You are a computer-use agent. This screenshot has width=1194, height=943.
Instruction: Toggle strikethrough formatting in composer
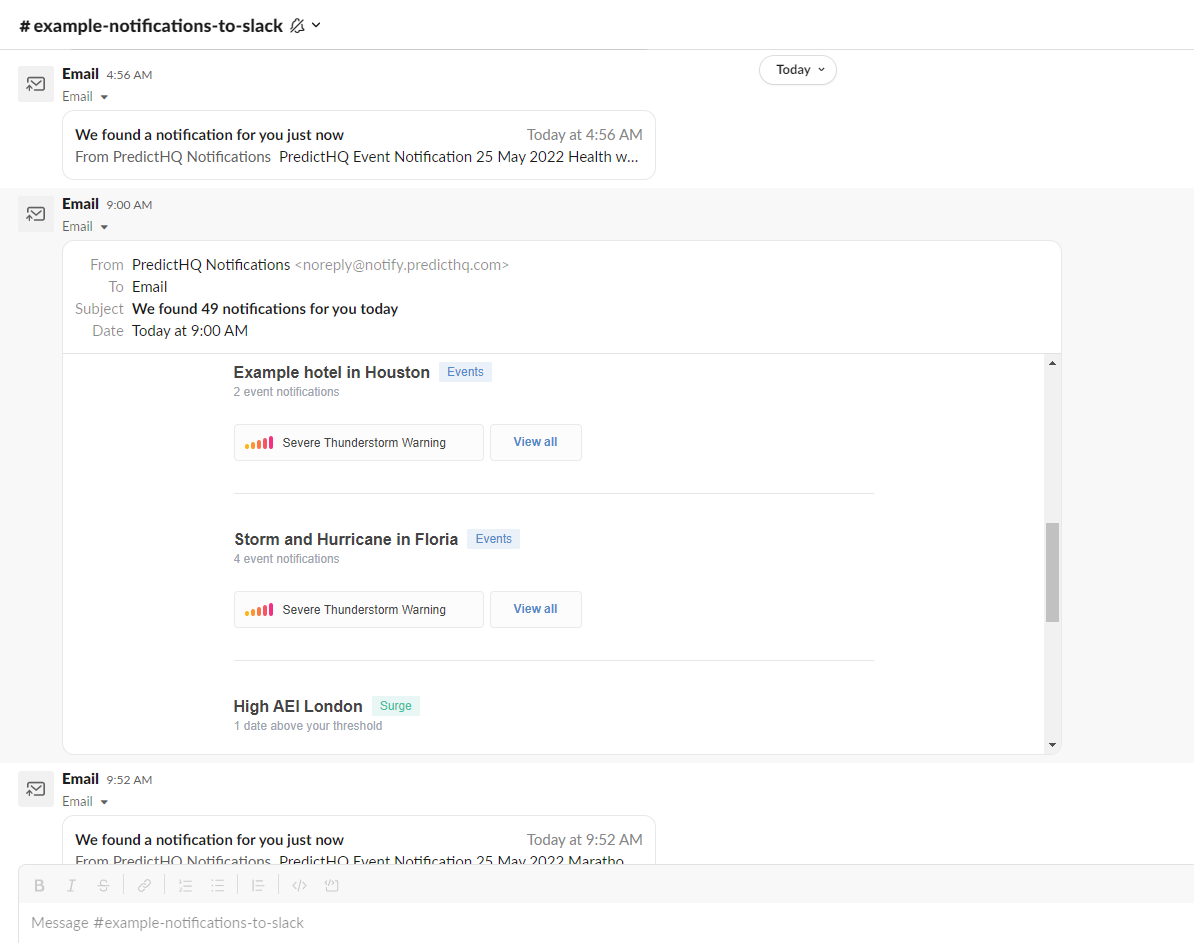104,885
